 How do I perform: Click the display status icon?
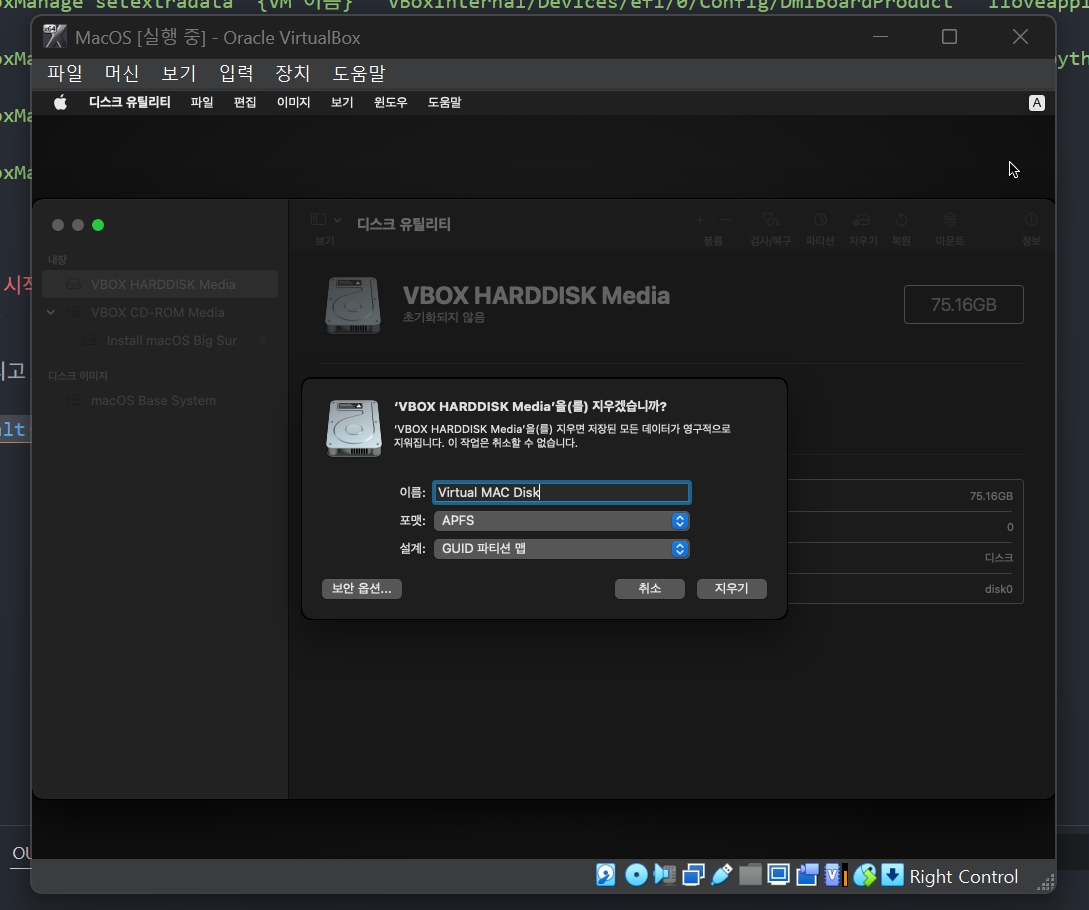pyautogui.click(x=779, y=875)
